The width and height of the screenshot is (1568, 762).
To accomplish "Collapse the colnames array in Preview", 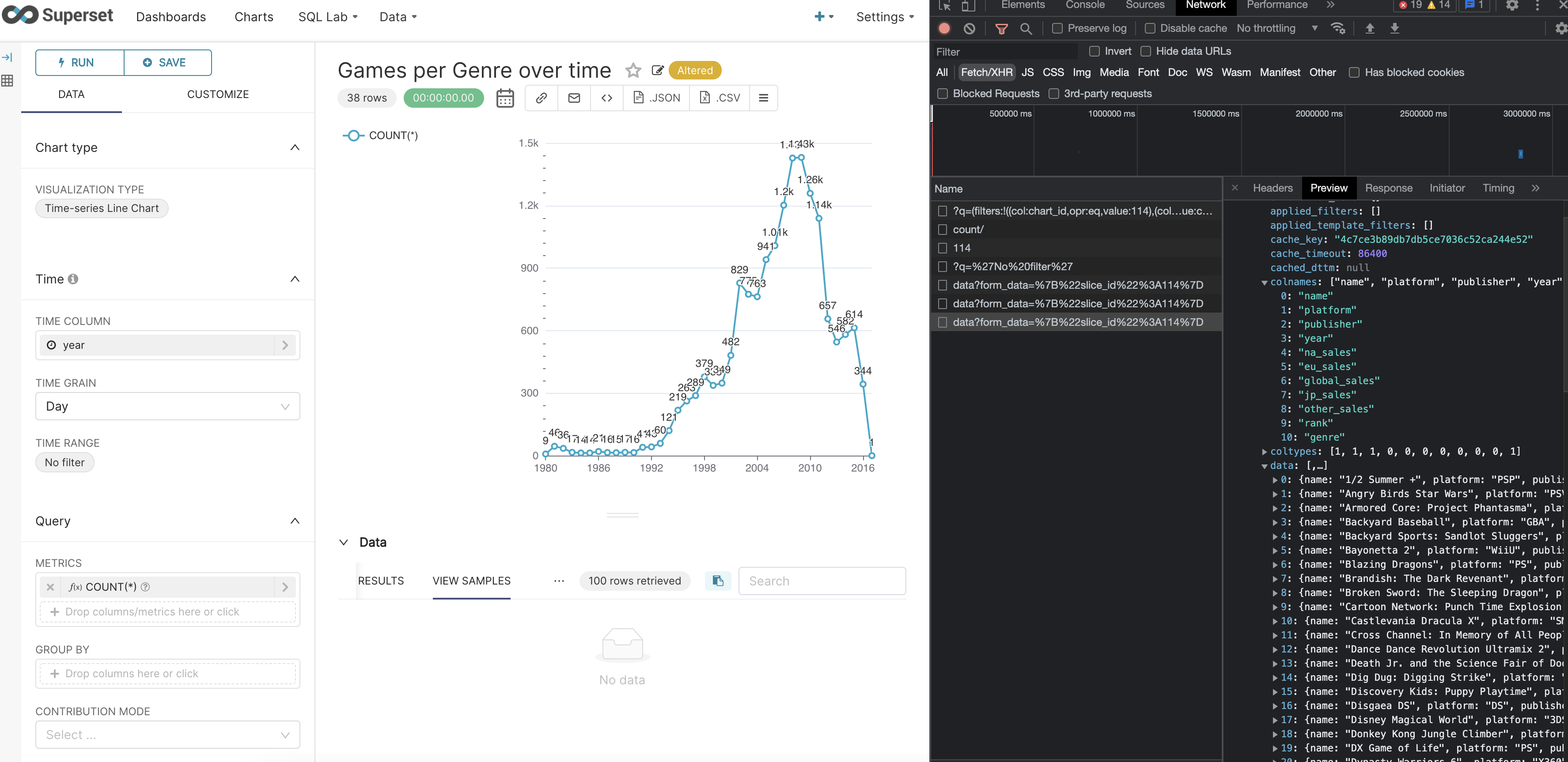I will click(1265, 282).
